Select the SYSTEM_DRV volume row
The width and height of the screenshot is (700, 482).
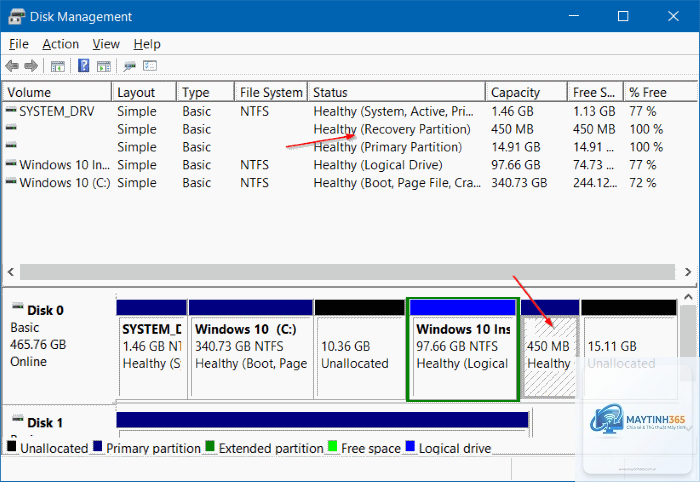pos(349,111)
